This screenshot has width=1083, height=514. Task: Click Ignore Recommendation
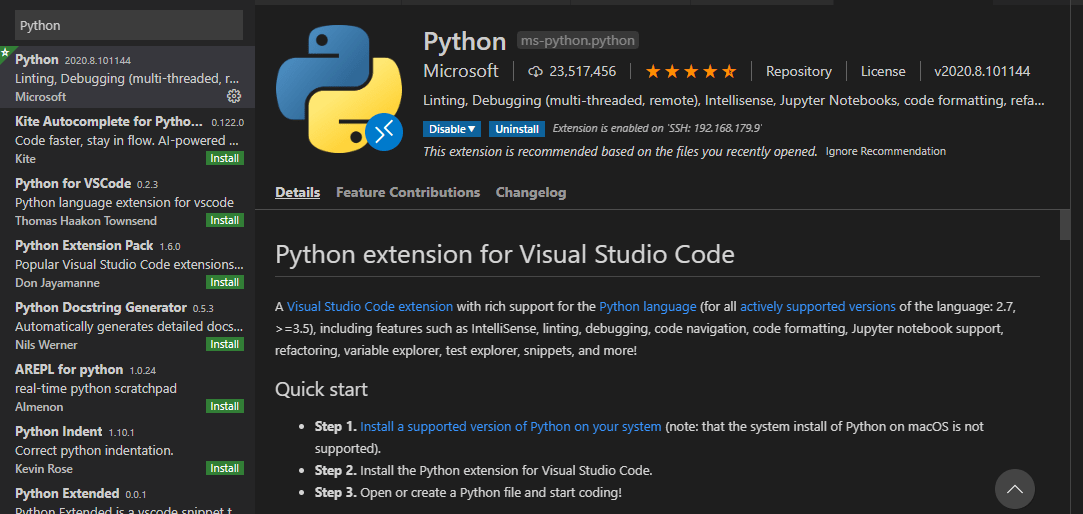point(885,151)
